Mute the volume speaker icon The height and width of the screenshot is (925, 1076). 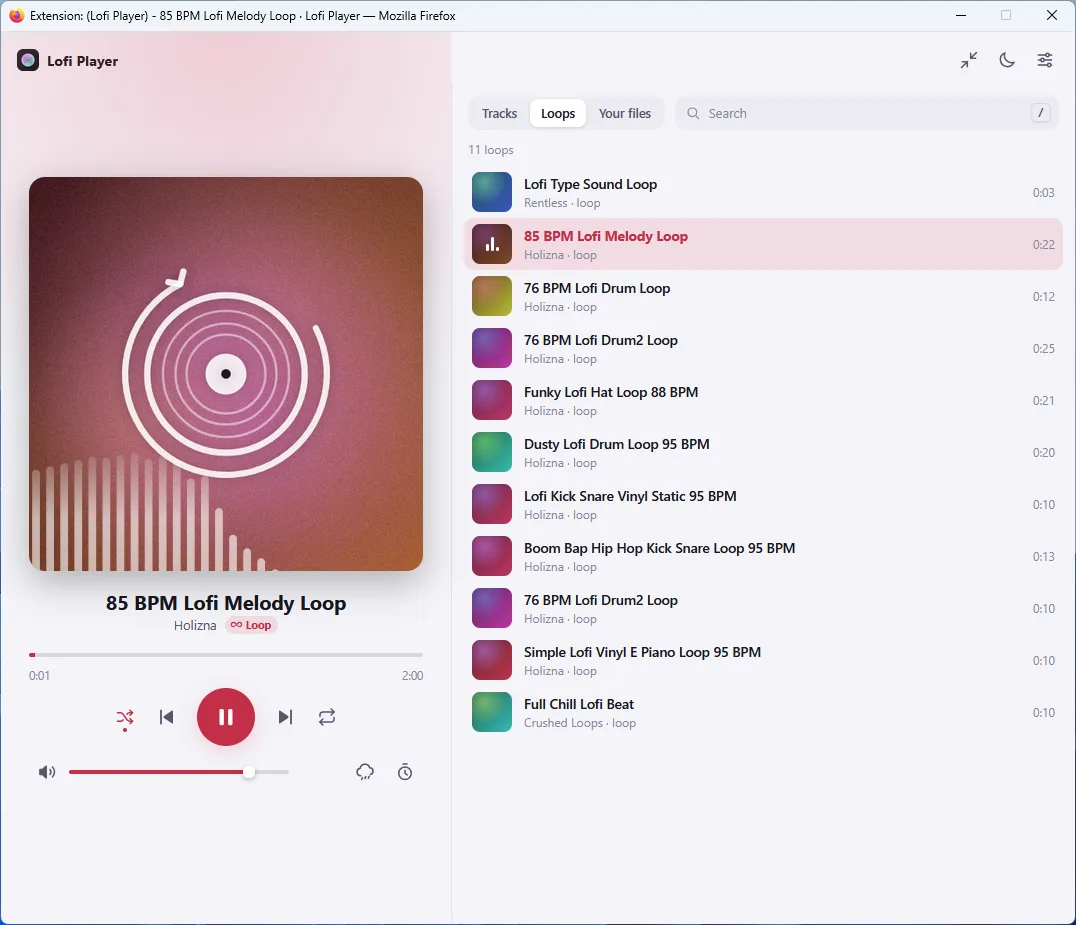(47, 773)
